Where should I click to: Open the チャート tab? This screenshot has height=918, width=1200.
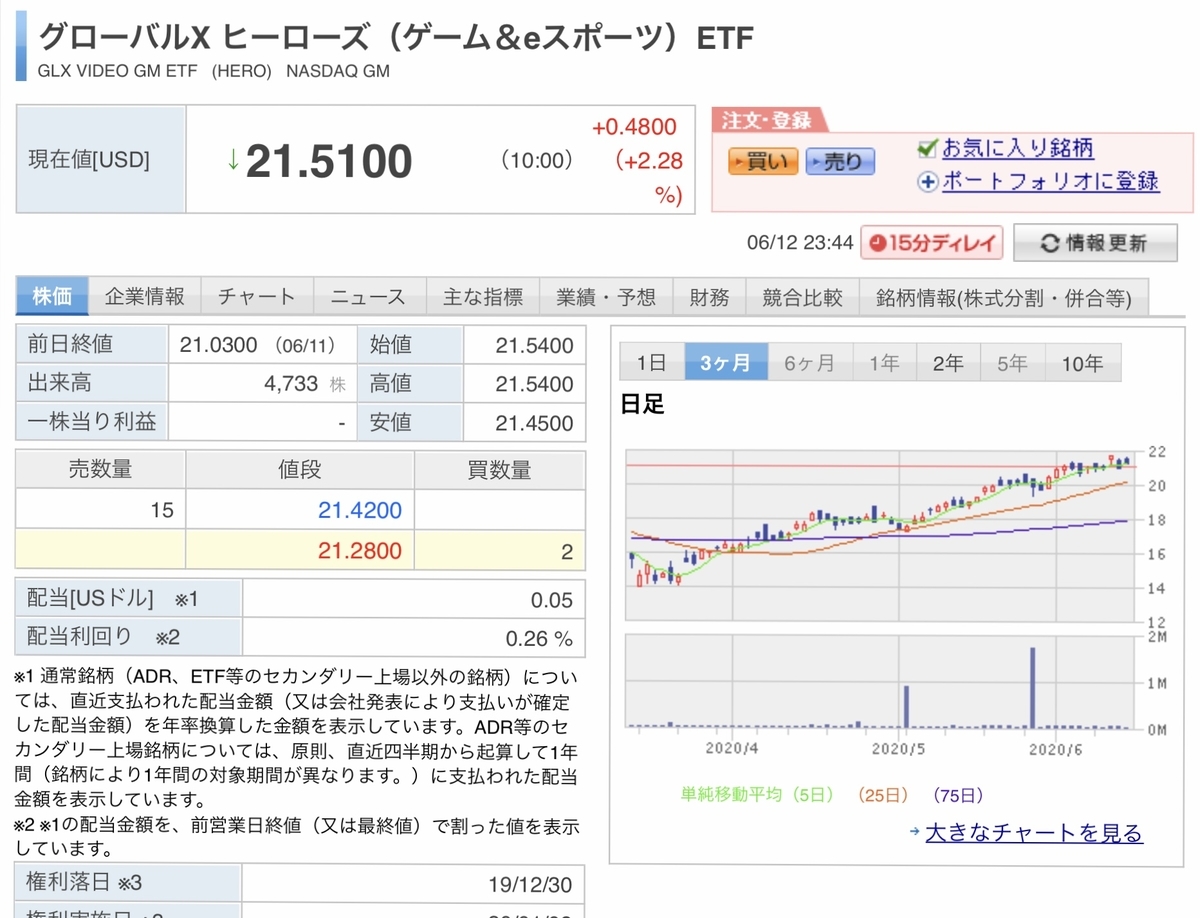point(257,297)
